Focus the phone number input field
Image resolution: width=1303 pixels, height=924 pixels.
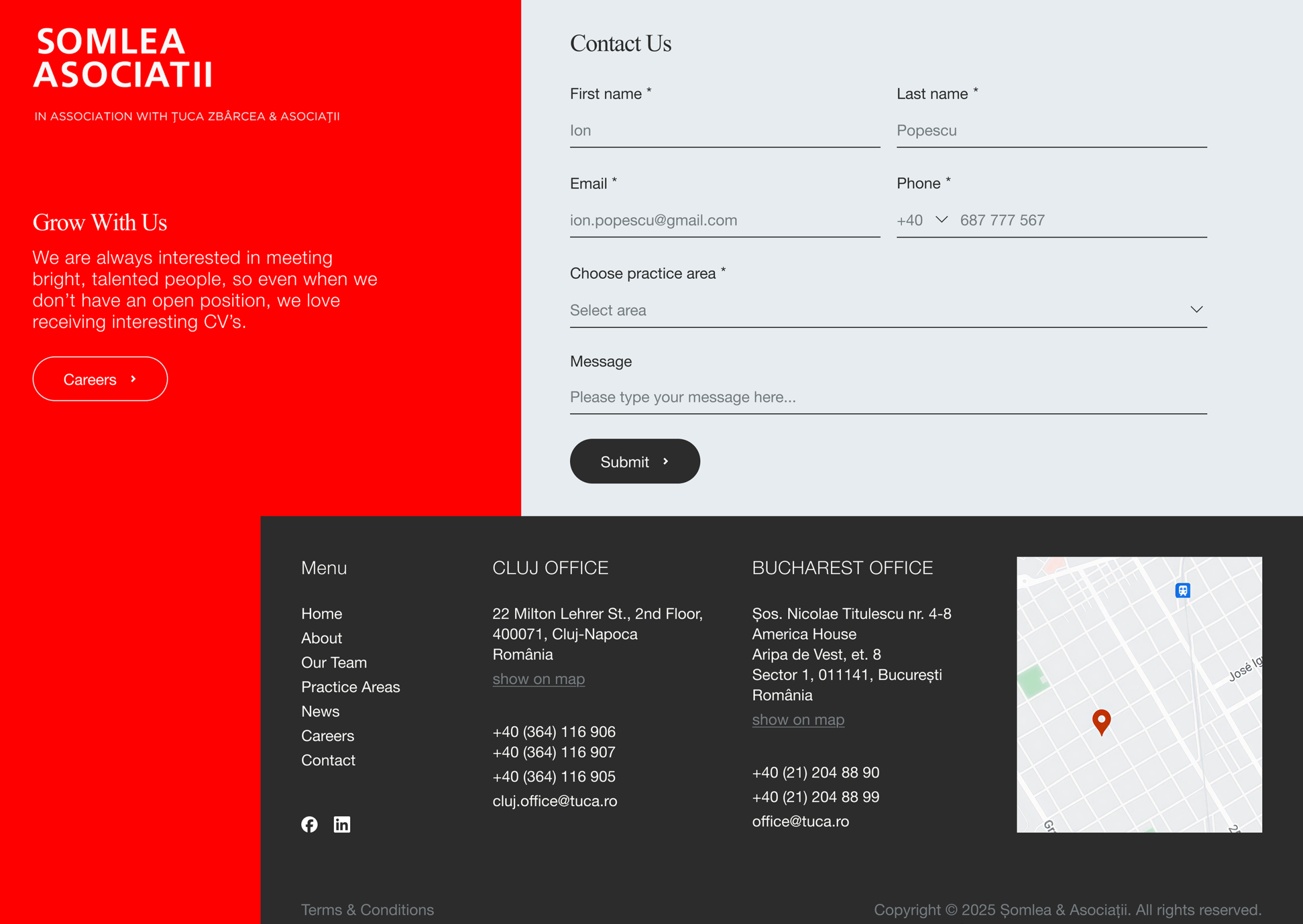[x=1083, y=220]
